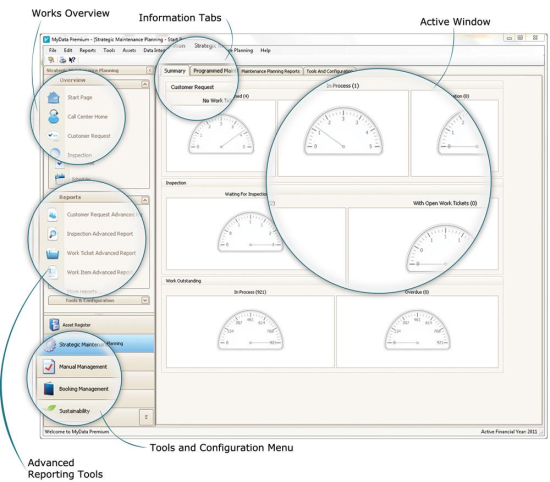Click the Waiting For Inspection label
Screen dimensions: 550x482
pyautogui.click(x=246, y=194)
